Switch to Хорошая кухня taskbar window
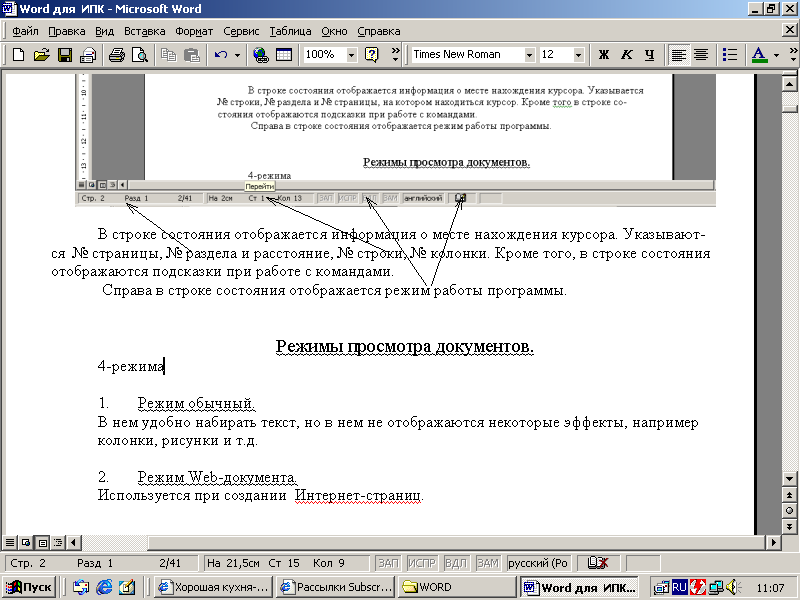 point(213,587)
